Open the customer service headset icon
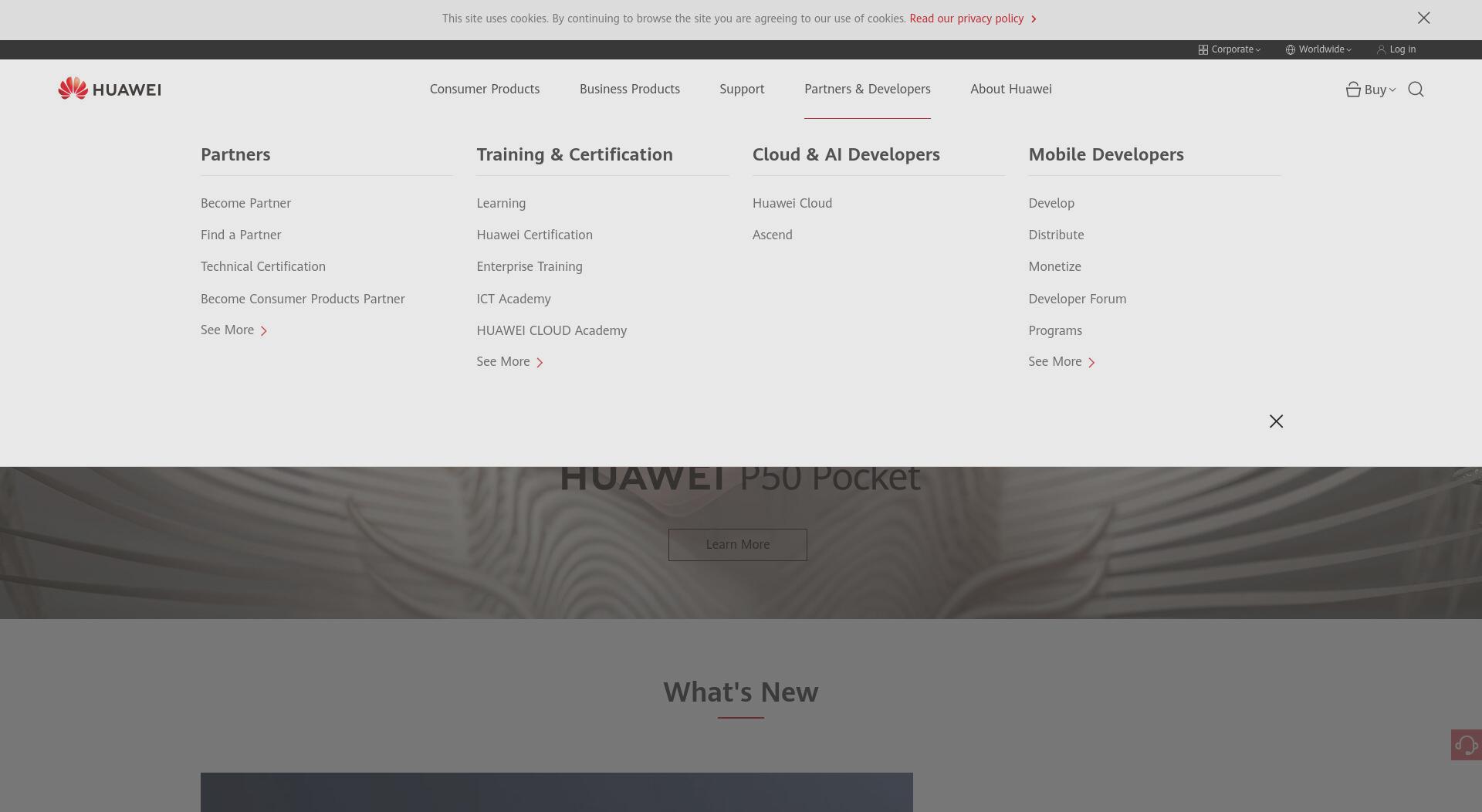1482x812 pixels. tap(1466, 745)
